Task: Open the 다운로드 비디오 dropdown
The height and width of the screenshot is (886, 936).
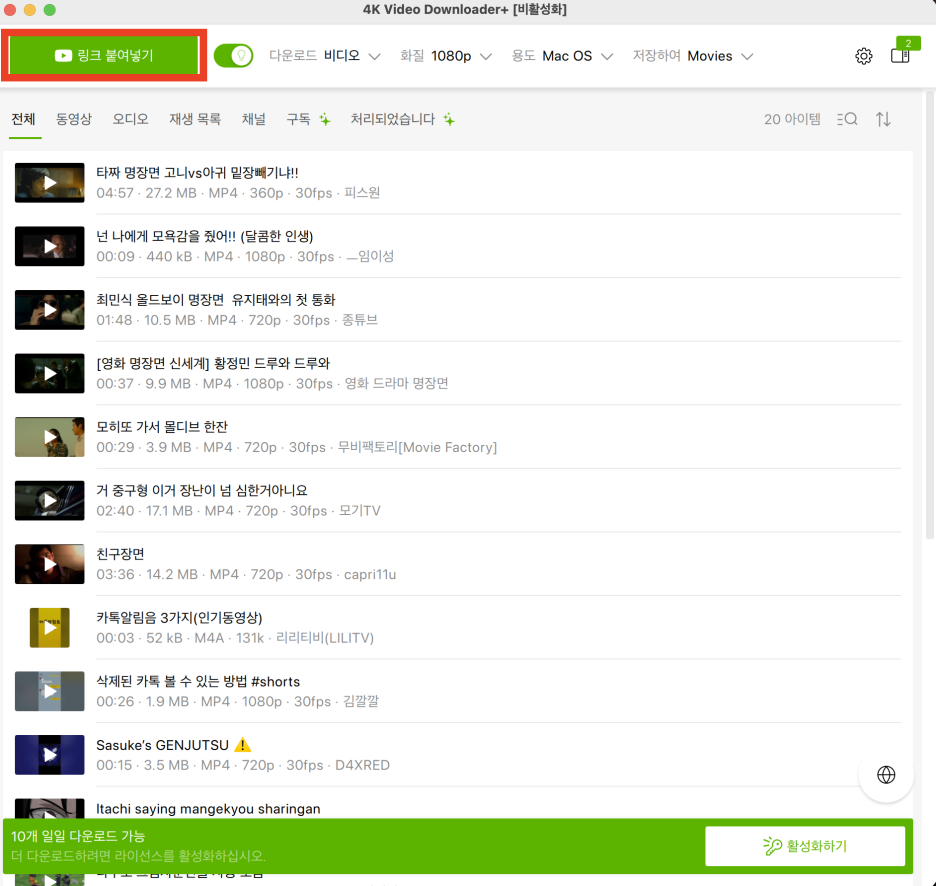Action: pyautogui.click(x=325, y=56)
